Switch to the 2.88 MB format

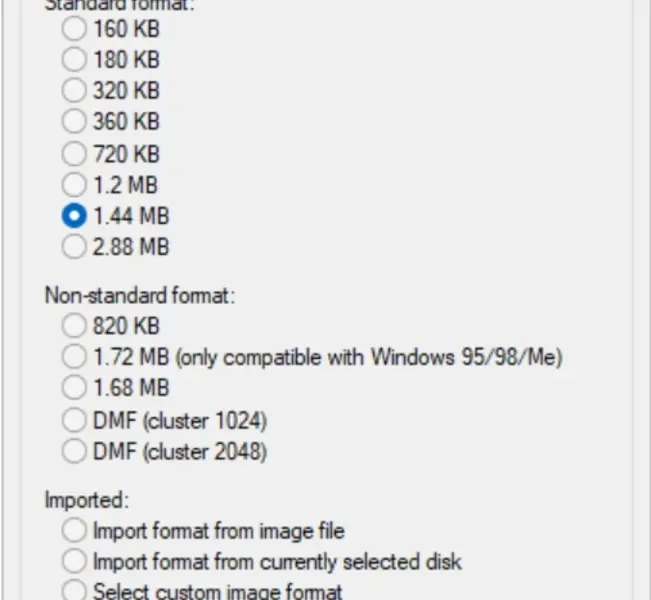pos(74,246)
